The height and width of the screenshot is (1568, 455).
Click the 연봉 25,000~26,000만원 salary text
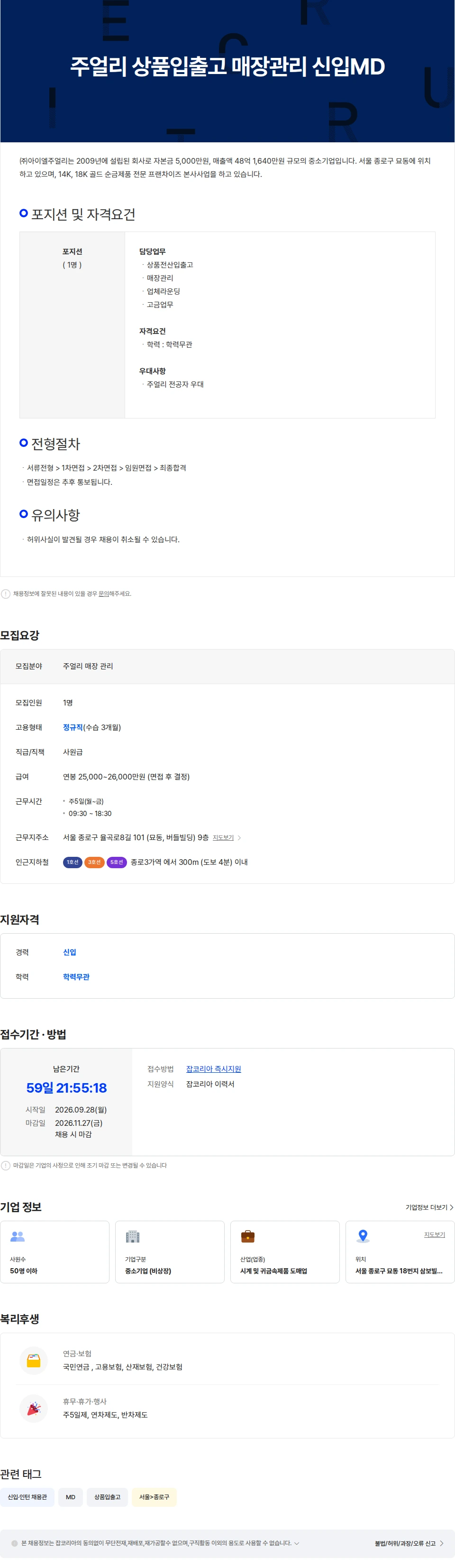(x=127, y=777)
